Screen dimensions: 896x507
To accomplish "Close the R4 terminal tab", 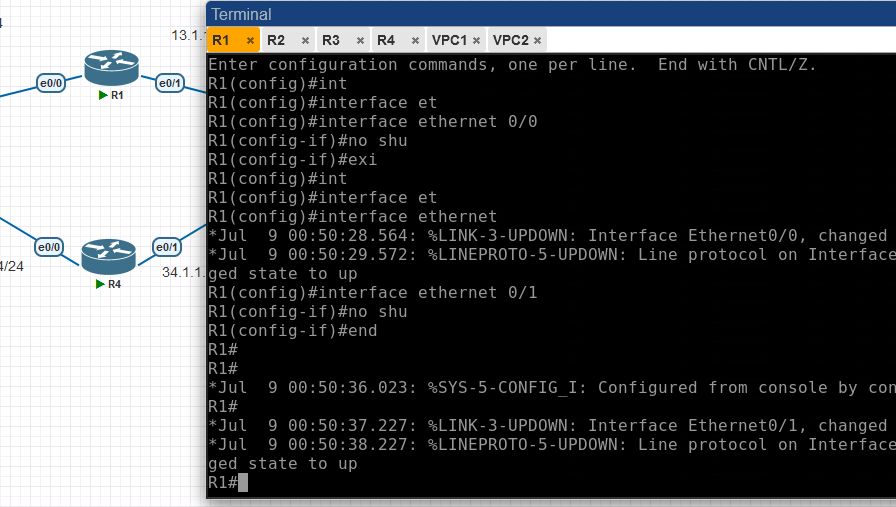I will click(x=414, y=41).
